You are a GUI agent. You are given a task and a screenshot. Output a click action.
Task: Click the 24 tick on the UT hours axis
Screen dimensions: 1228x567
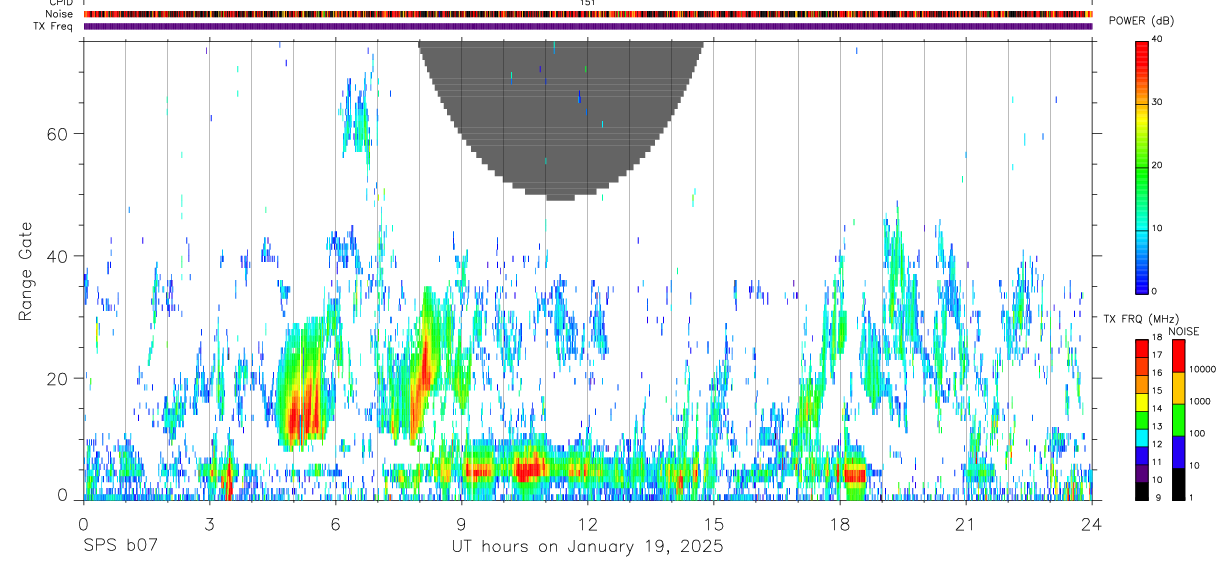tap(1092, 523)
